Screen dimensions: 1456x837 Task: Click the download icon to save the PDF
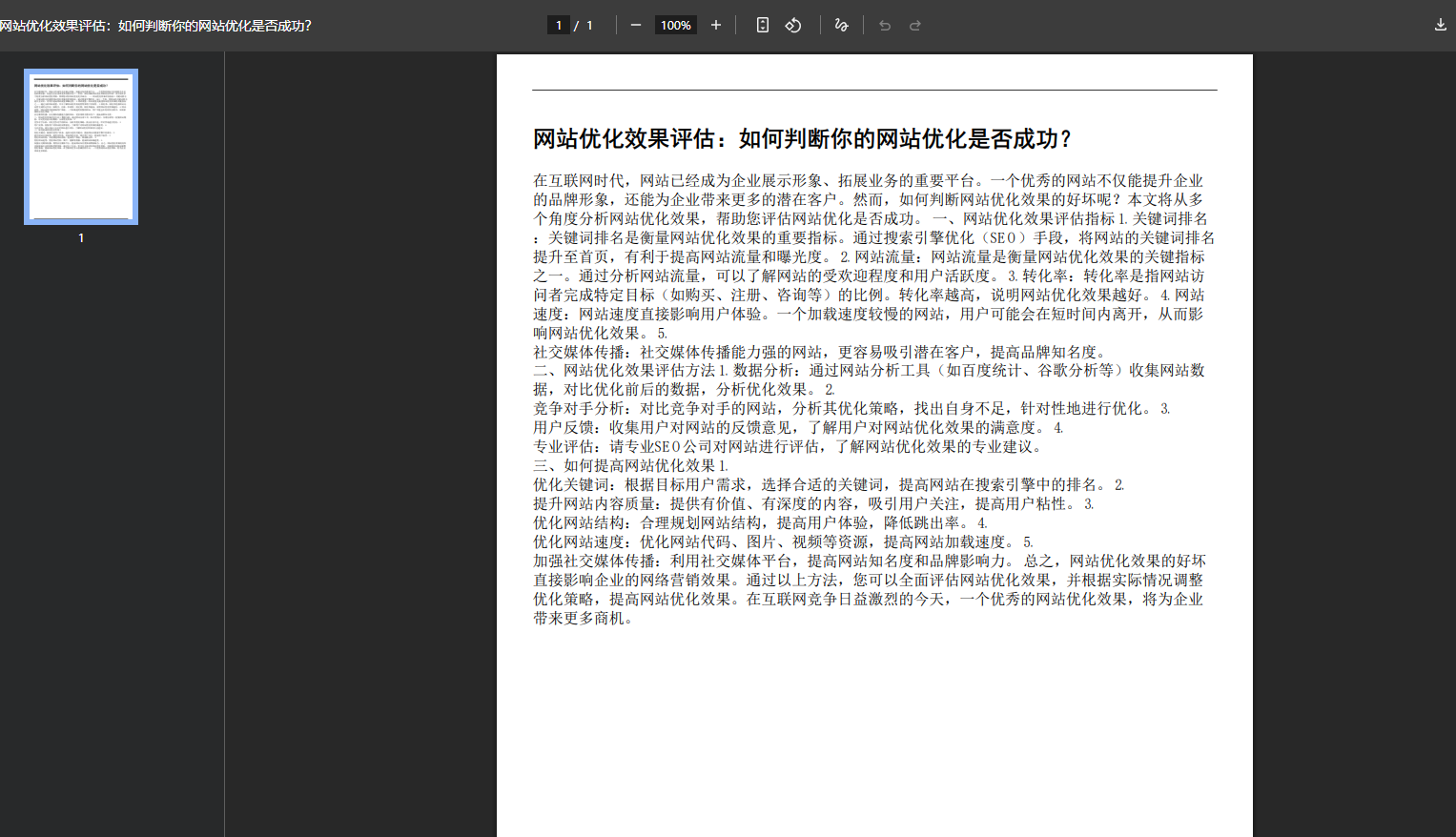pyautogui.click(x=1440, y=25)
